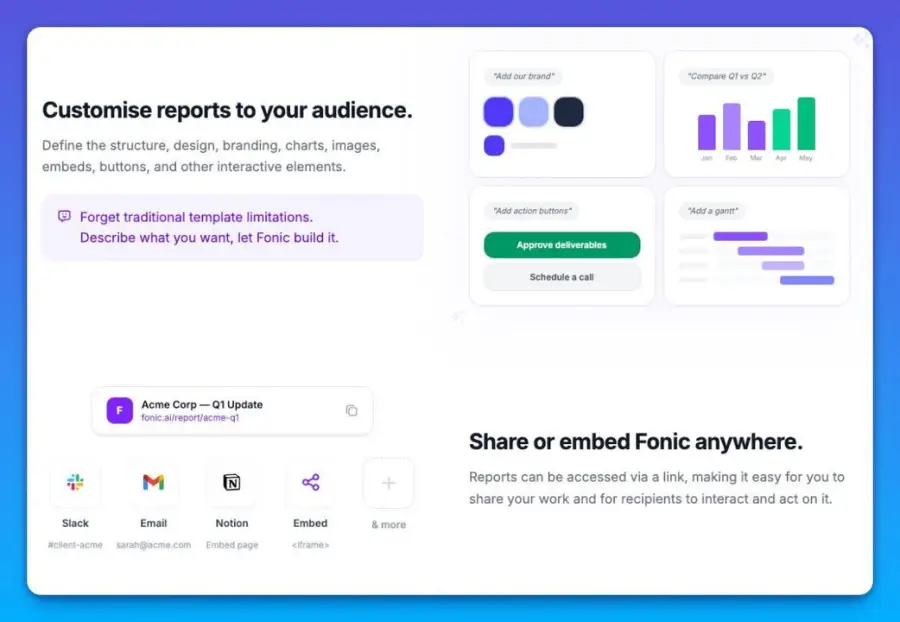The image size is (900, 622).
Task: Copy the report link with the copy icon
Action: coord(351,410)
